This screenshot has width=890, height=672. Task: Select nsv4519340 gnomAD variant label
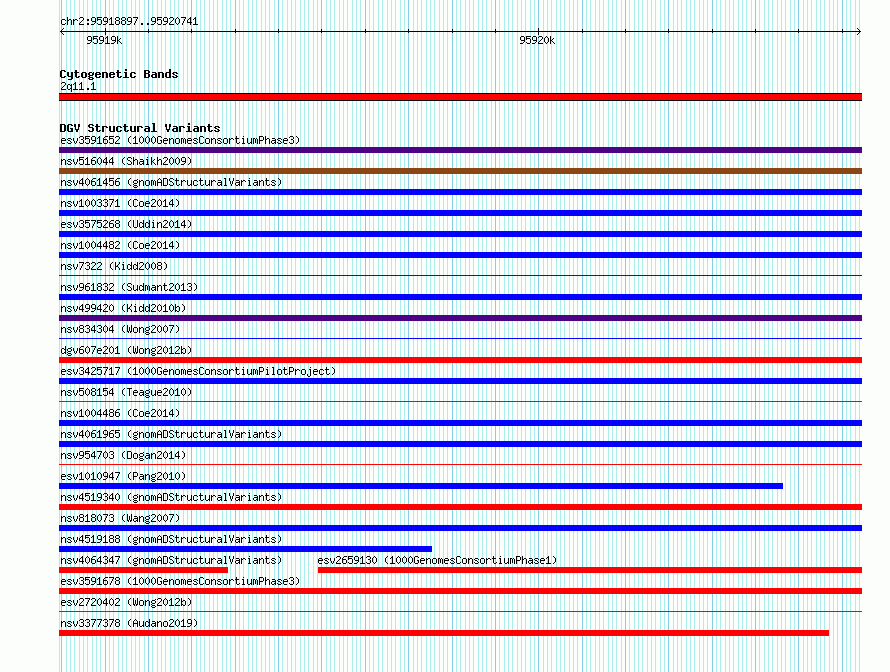point(171,497)
